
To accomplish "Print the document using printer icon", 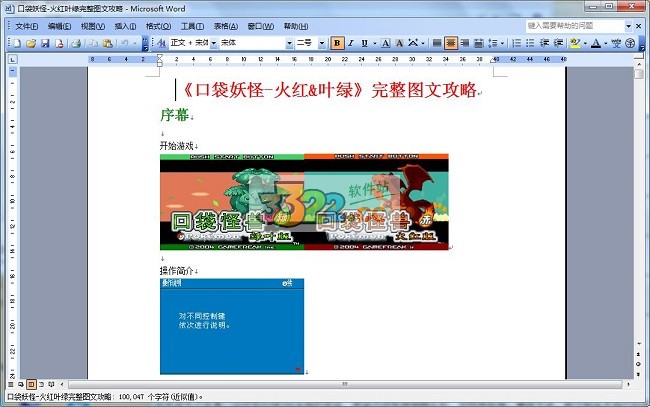I will (76, 43).
